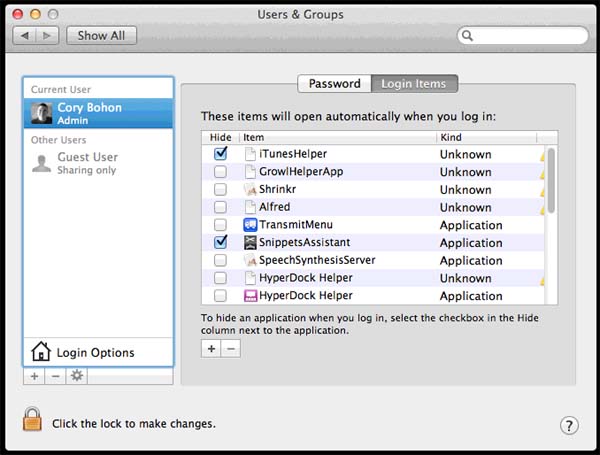Select the SnippetsAssistant row name
The width and height of the screenshot is (600, 455).
305,242
